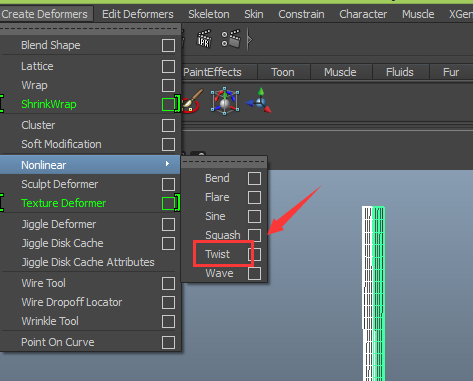Viewport: 473px width, 381px height.
Task: Open the Skeleton menu
Action: pyautogui.click(x=209, y=14)
